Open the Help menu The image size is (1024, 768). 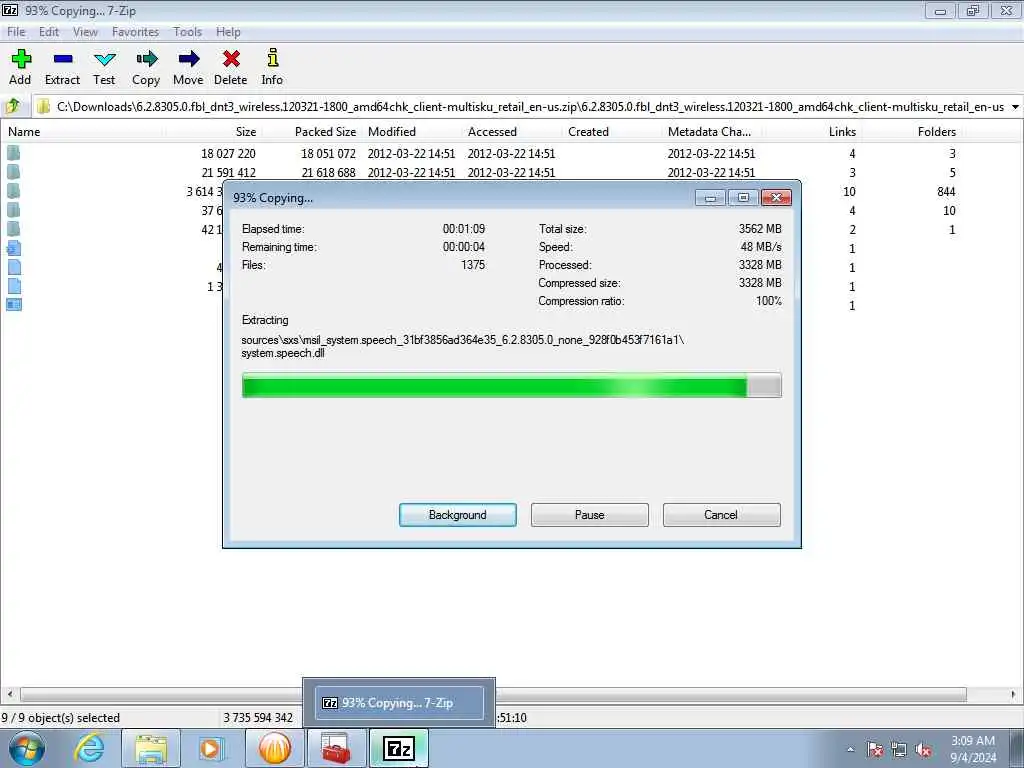[228, 31]
